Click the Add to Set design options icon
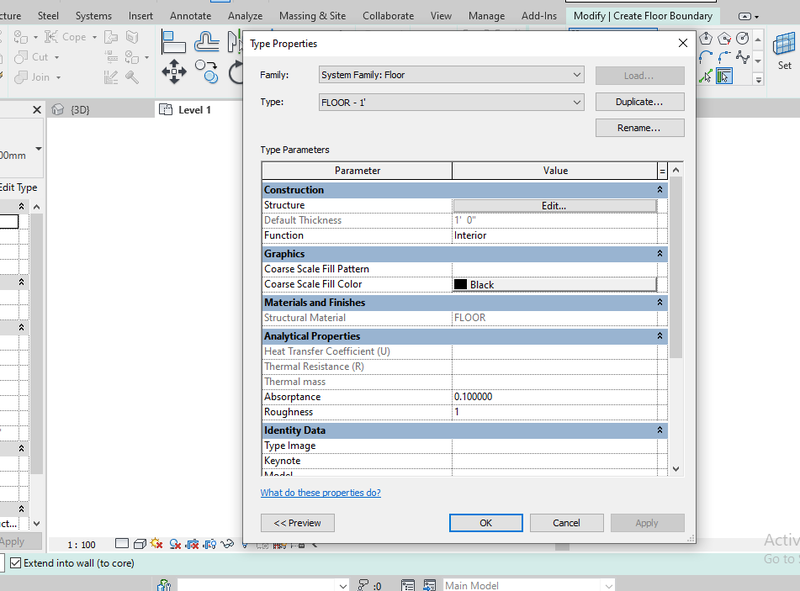This screenshot has width=800, height=591. 430,585
